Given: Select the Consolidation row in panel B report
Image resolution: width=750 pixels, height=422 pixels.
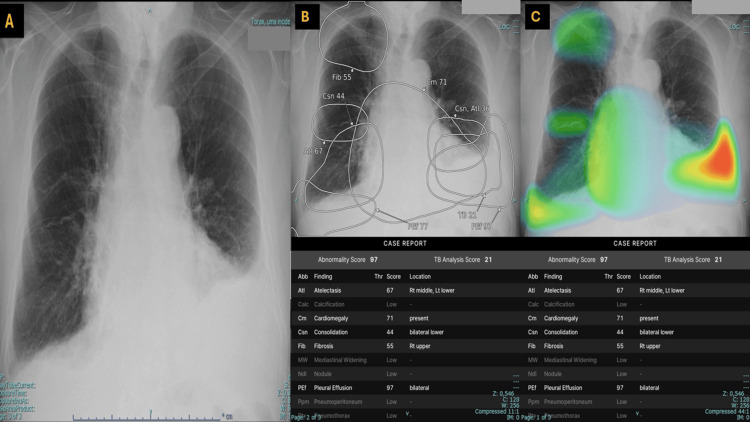Looking at the screenshot, I should click(x=406, y=332).
